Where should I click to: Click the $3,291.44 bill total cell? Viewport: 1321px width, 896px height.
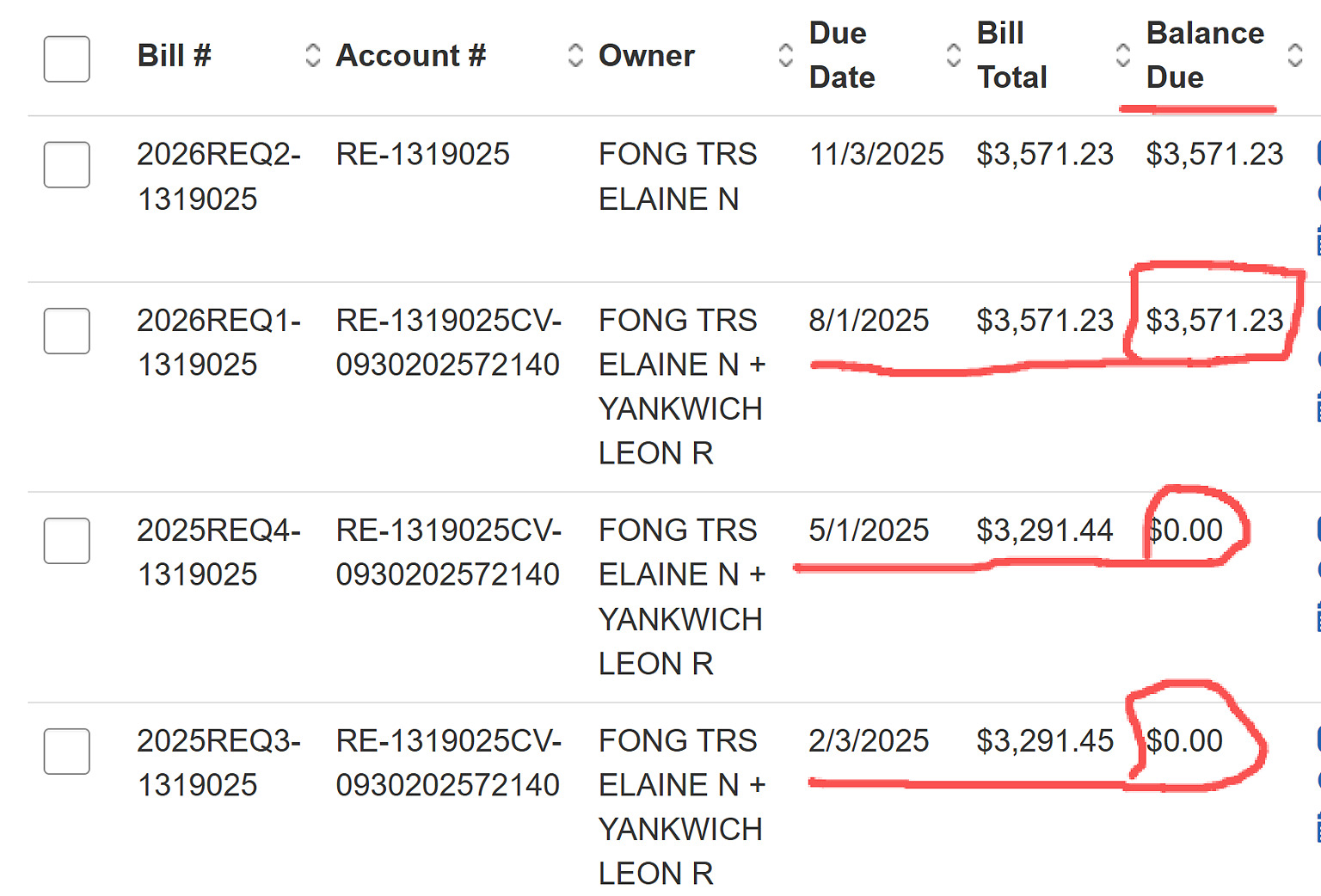[1044, 531]
